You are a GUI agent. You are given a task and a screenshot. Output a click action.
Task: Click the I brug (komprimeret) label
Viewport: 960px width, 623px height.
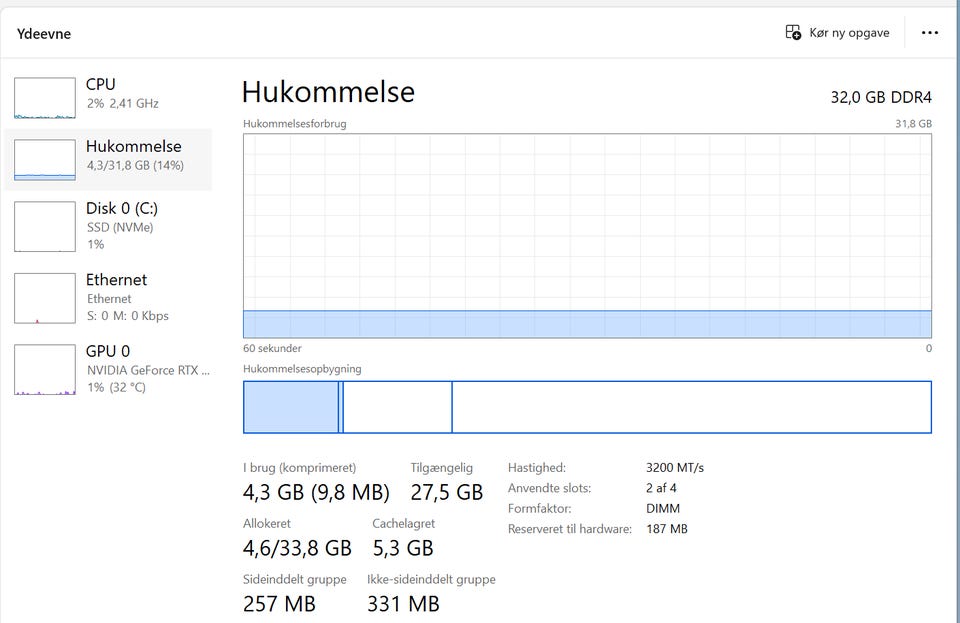(299, 468)
